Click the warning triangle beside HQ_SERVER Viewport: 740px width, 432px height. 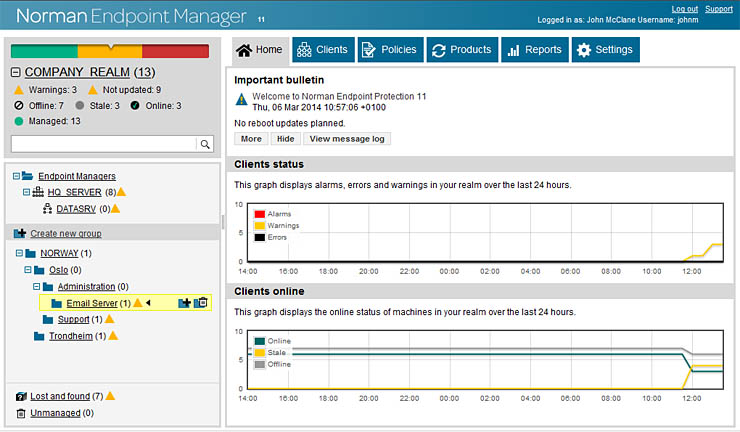pos(122,192)
